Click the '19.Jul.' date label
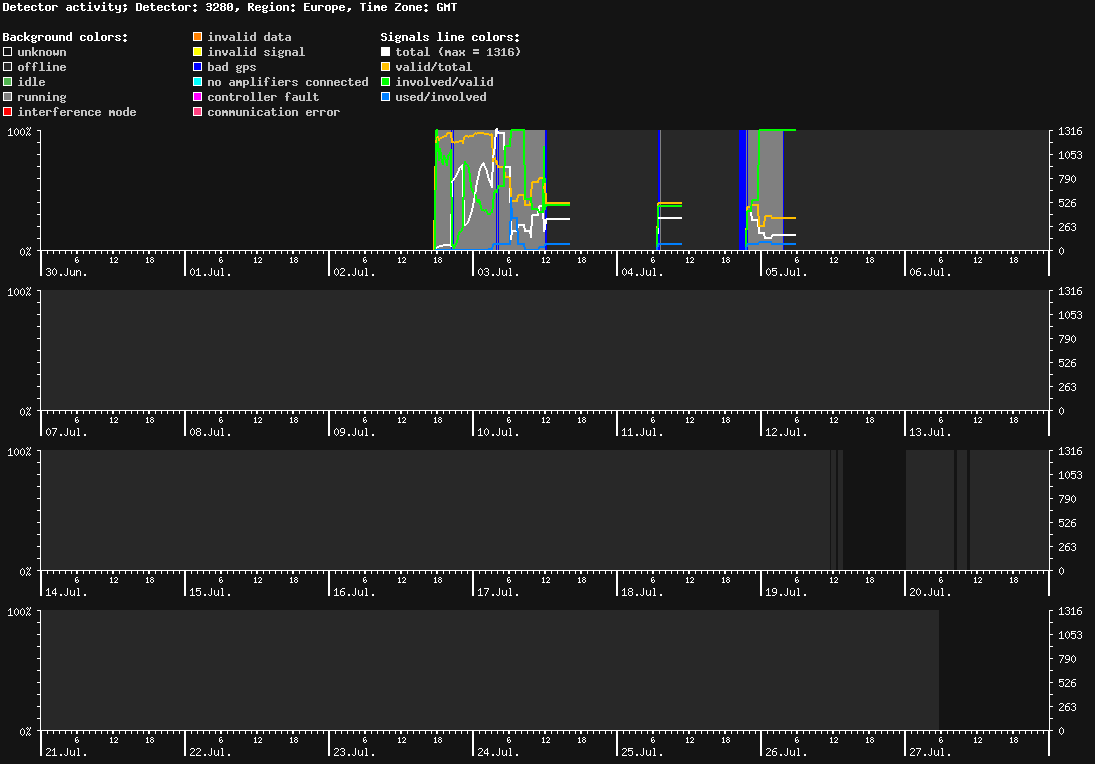Image resolution: width=1095 pixels, height=764 pixels. (786, 592)
